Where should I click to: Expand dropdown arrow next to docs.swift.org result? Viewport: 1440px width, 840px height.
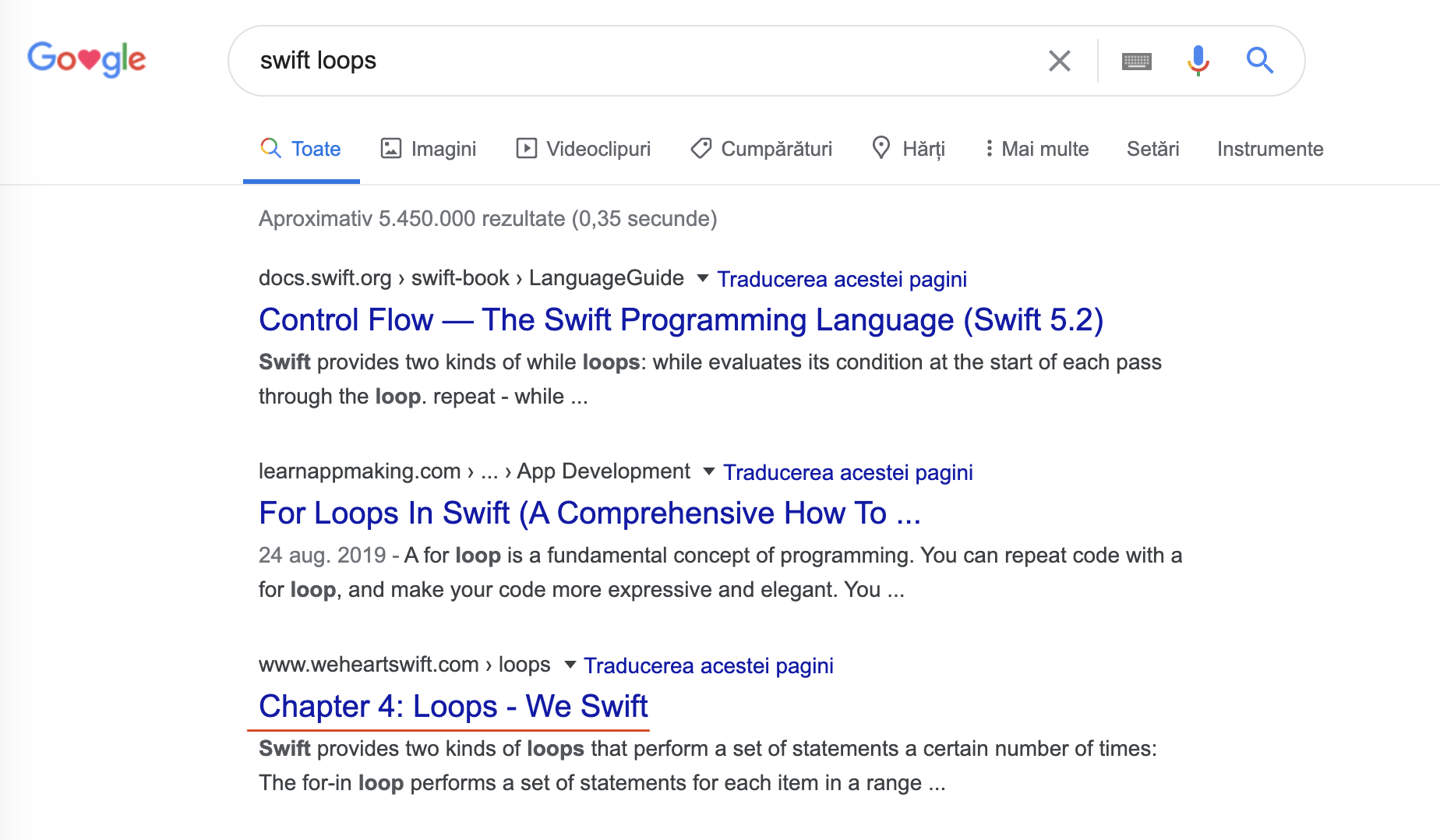coord(702,278)
